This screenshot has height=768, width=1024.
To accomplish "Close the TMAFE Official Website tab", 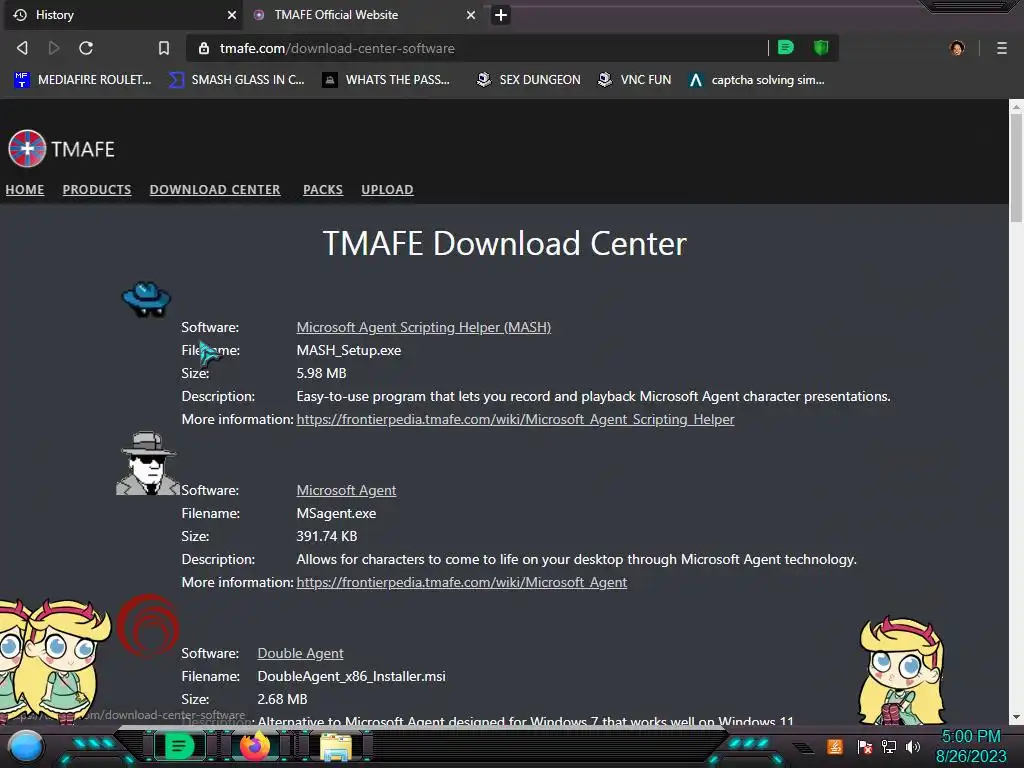I will pyautogui.click(x=471, y=15).
